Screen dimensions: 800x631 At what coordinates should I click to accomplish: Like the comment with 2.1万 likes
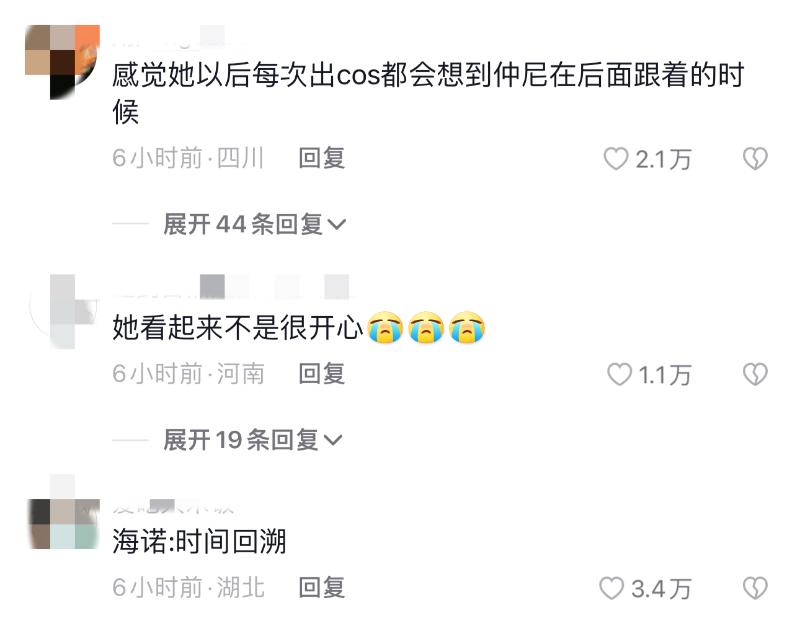pyautogui.click(x=616, y=159)
